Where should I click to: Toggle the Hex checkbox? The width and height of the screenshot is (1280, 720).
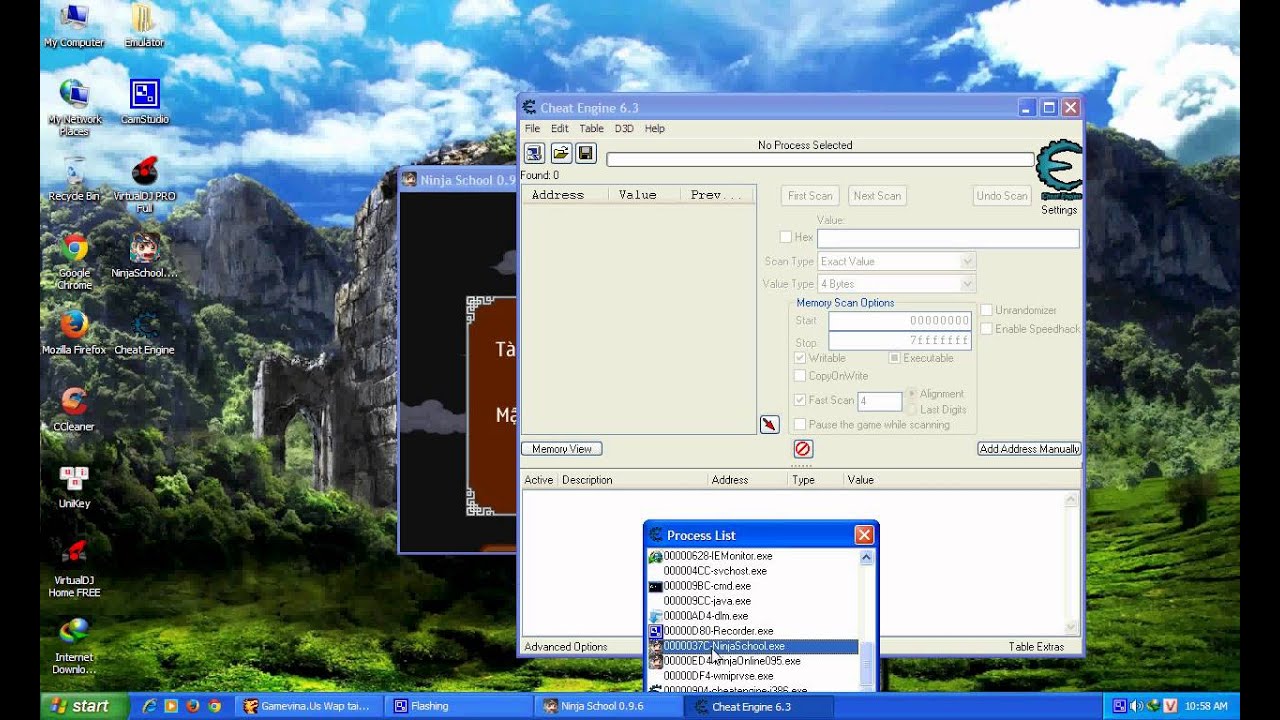click(786, 237)
